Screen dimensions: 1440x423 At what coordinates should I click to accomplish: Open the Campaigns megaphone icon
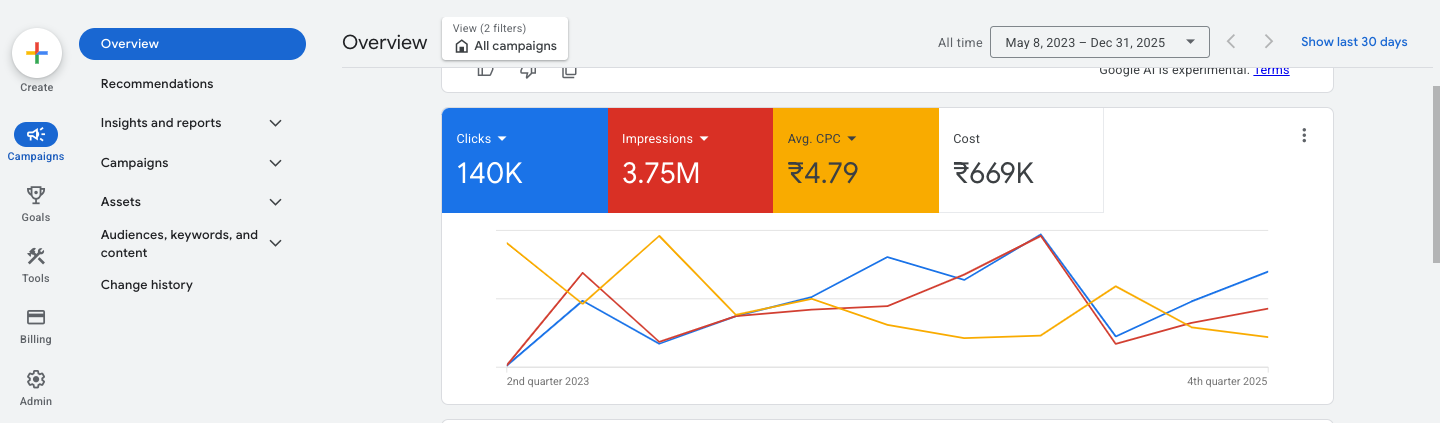click(36, 134)
